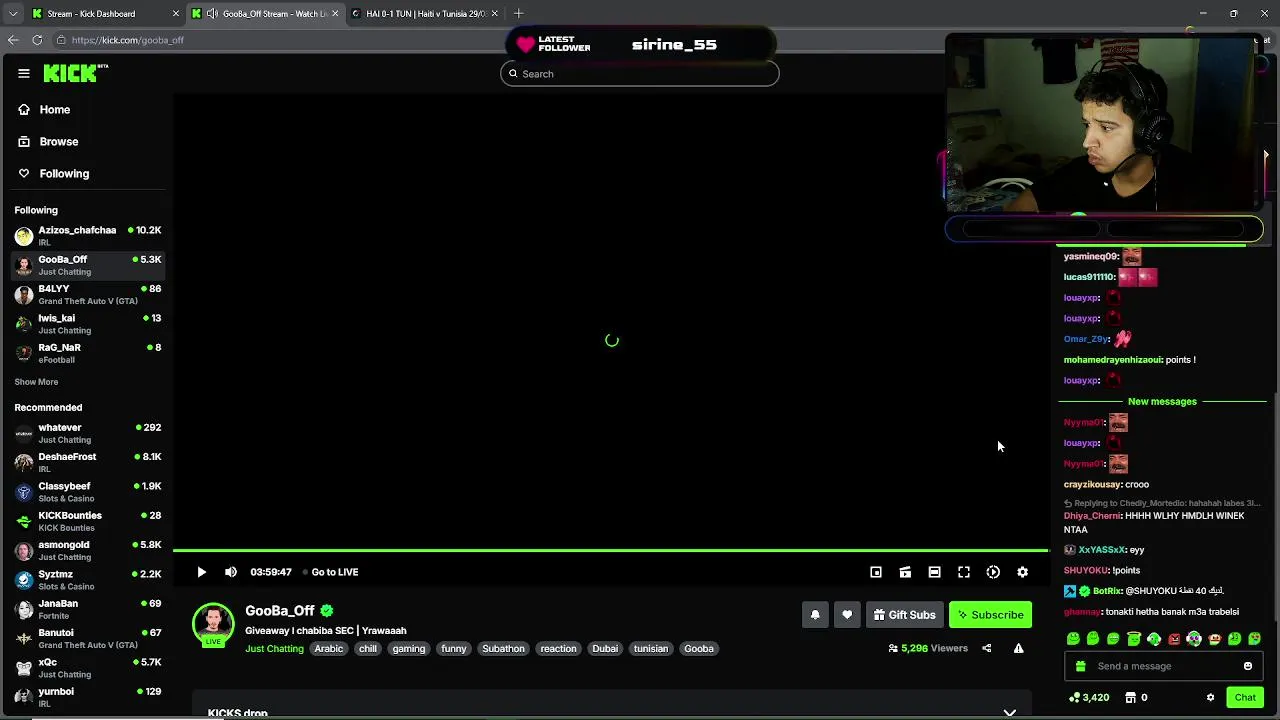The image size is (1280, 720).
Task: Open asmongold recommended channel
Action: tap(87, 551)
